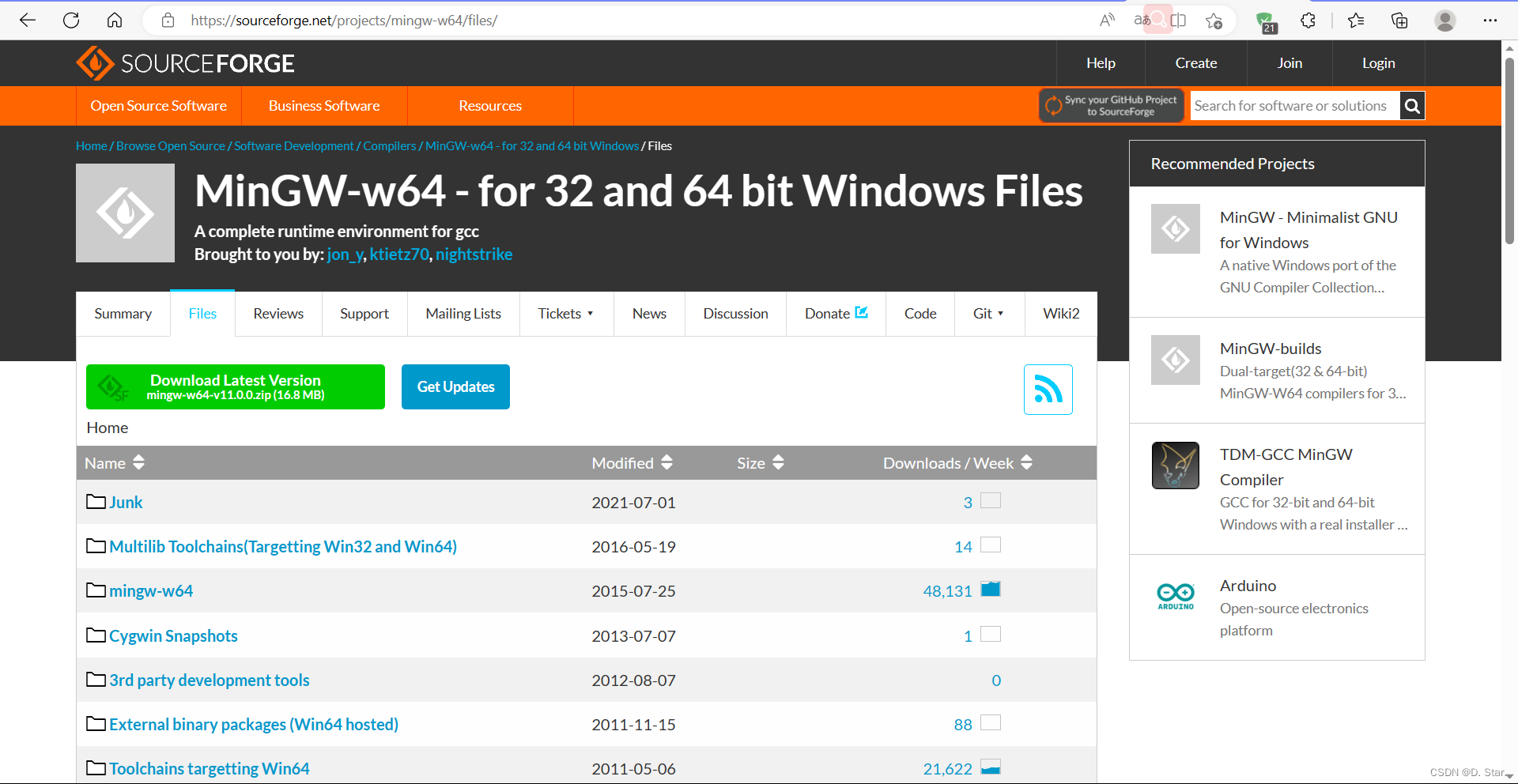Viewport: 1518px width, 784px height.
Task: Add page to favorites star icon
Action: tap(1214, 21)
